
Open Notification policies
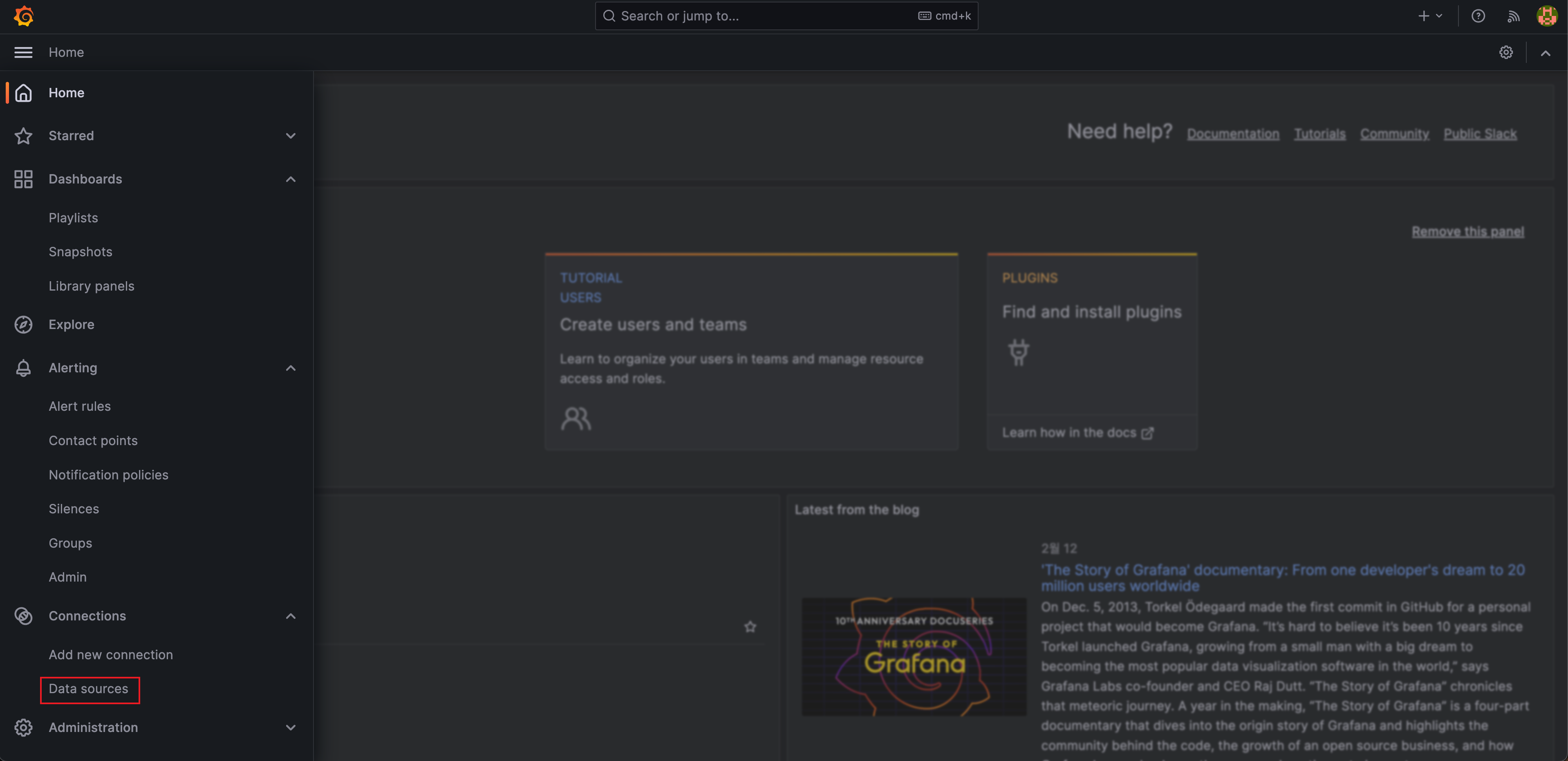tap(108, 475)
